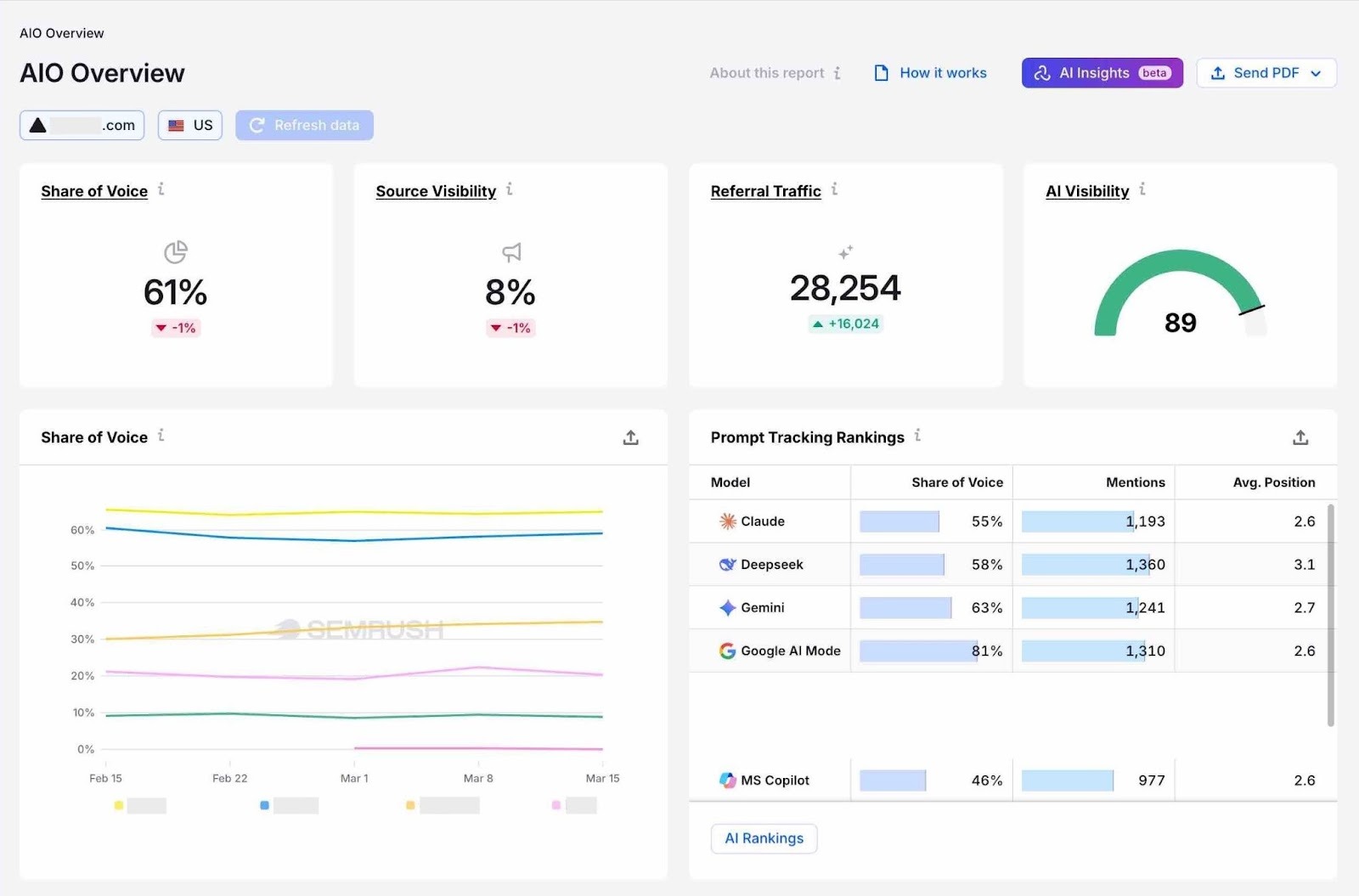Open the info tooltip beside Source Visibility

click(510, 190)
